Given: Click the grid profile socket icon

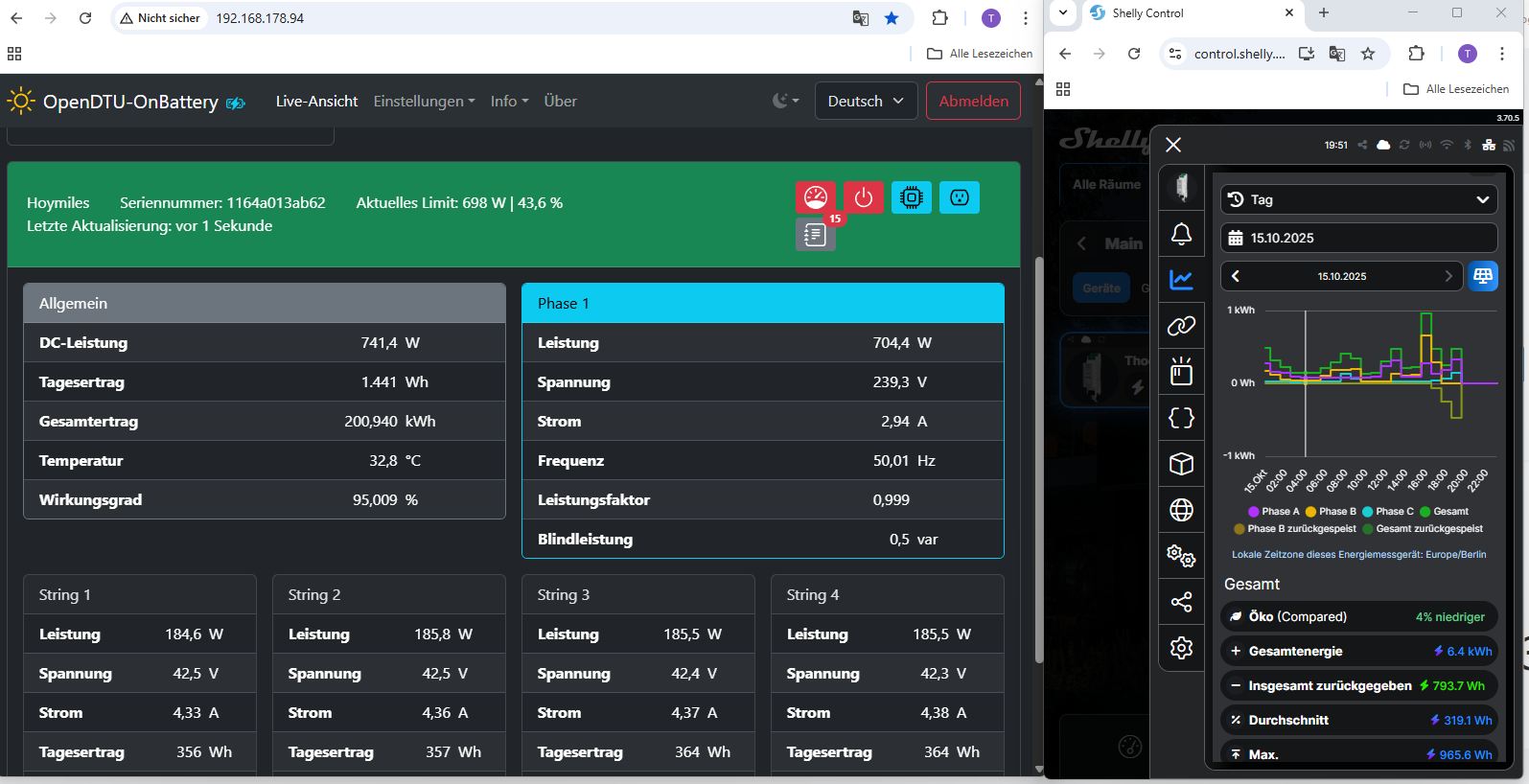Looking at the screenshot, I should [959, 197].
